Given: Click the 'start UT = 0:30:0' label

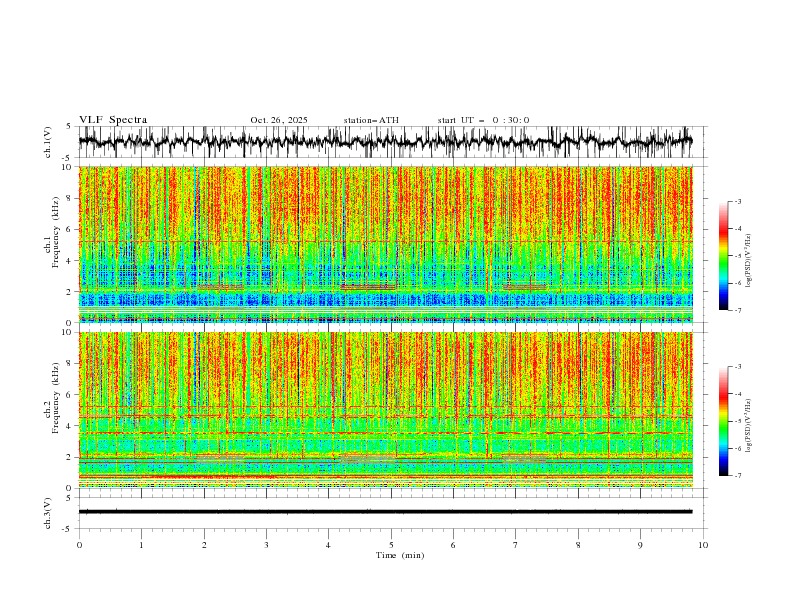Looking at the screenshot, I should [483, 120].
